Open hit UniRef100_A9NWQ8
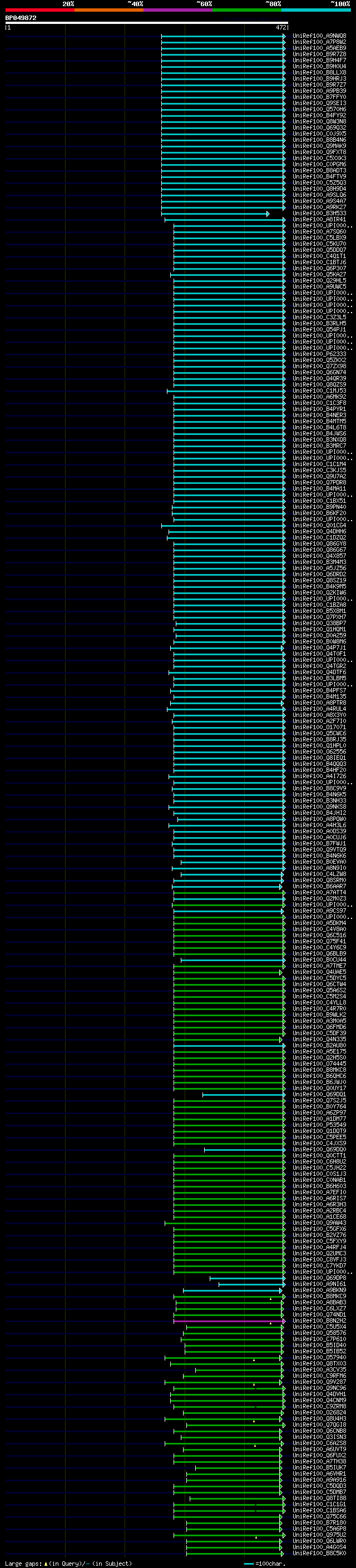The image size is (356, 1568). pyautogui.click(x=319, y=36)
